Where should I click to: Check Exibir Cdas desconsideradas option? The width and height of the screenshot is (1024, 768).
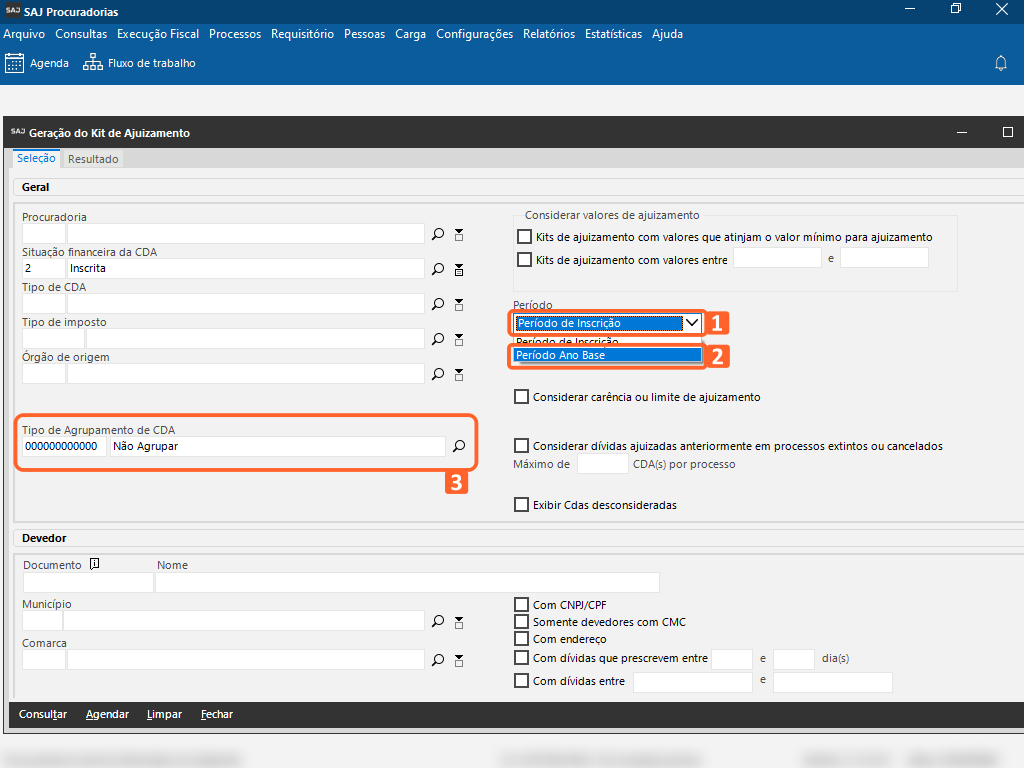tap(521, 505)
